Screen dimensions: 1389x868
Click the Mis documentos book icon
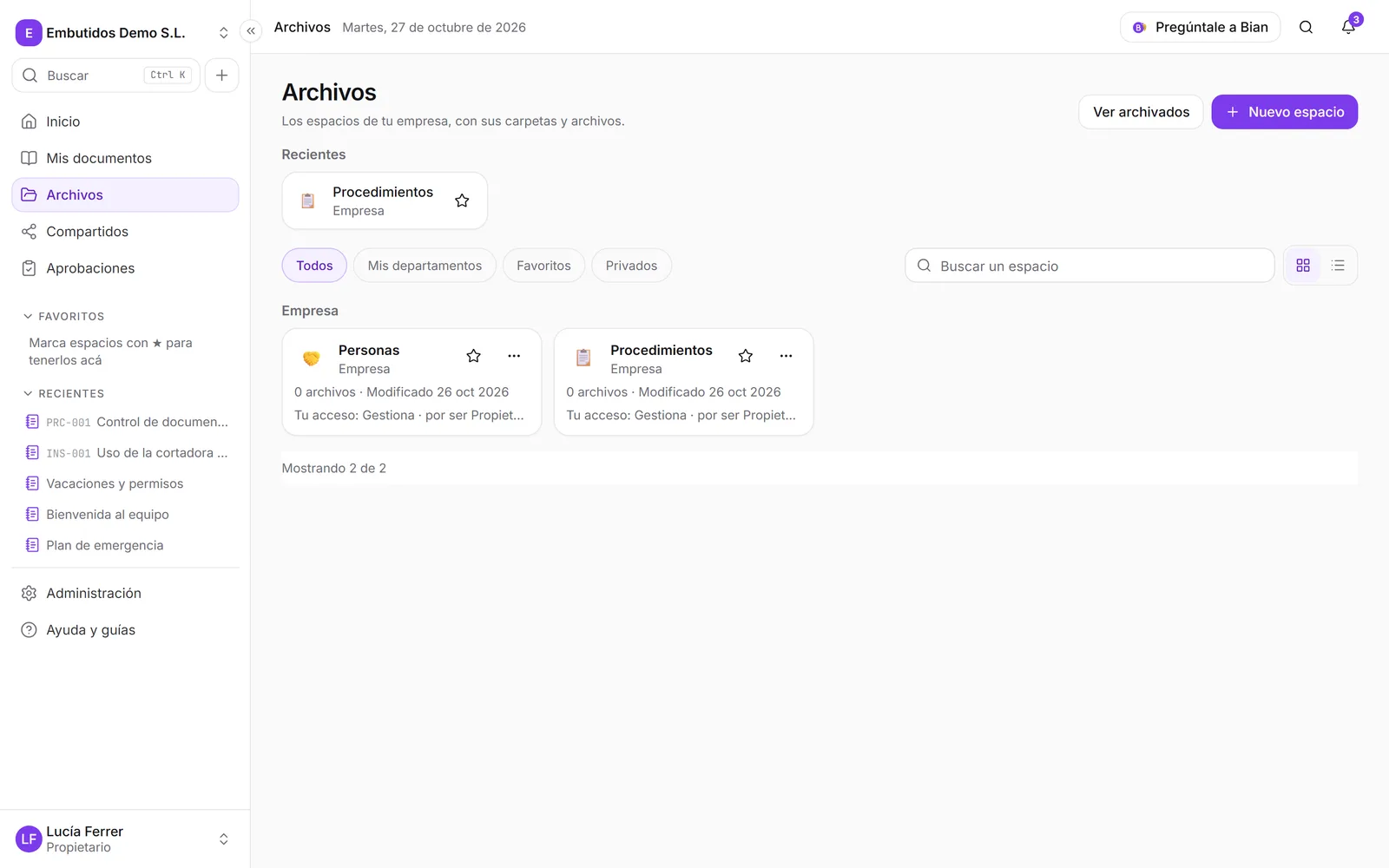pyautogui.click(x=29, y=158)
